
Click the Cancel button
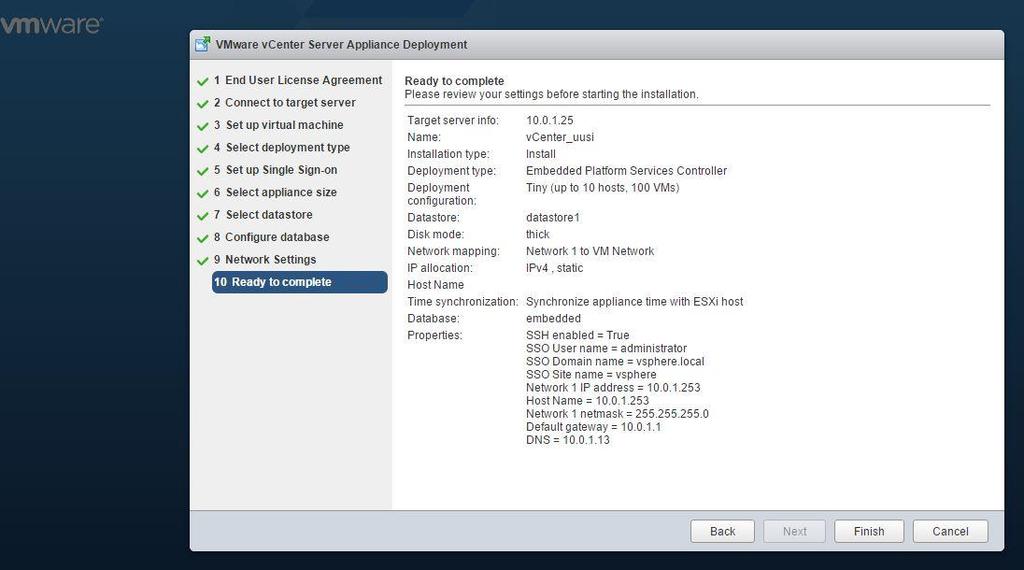(x=950, y=531)
